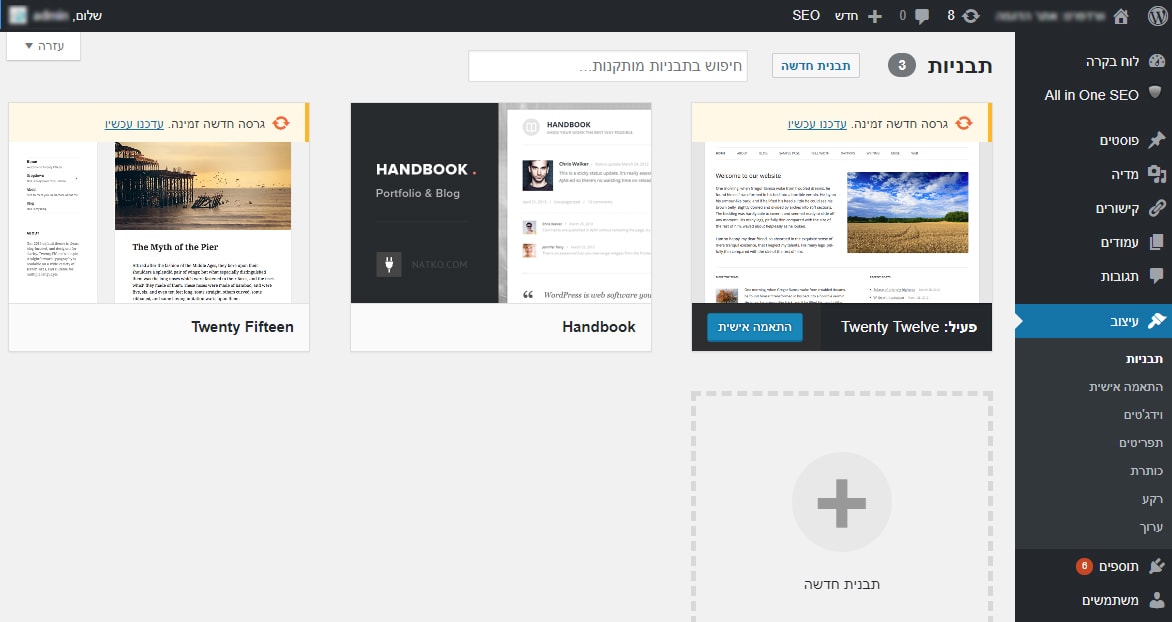
Task: Click the WordPress logo in admin bar
Action: click(x=1157, y=16)
